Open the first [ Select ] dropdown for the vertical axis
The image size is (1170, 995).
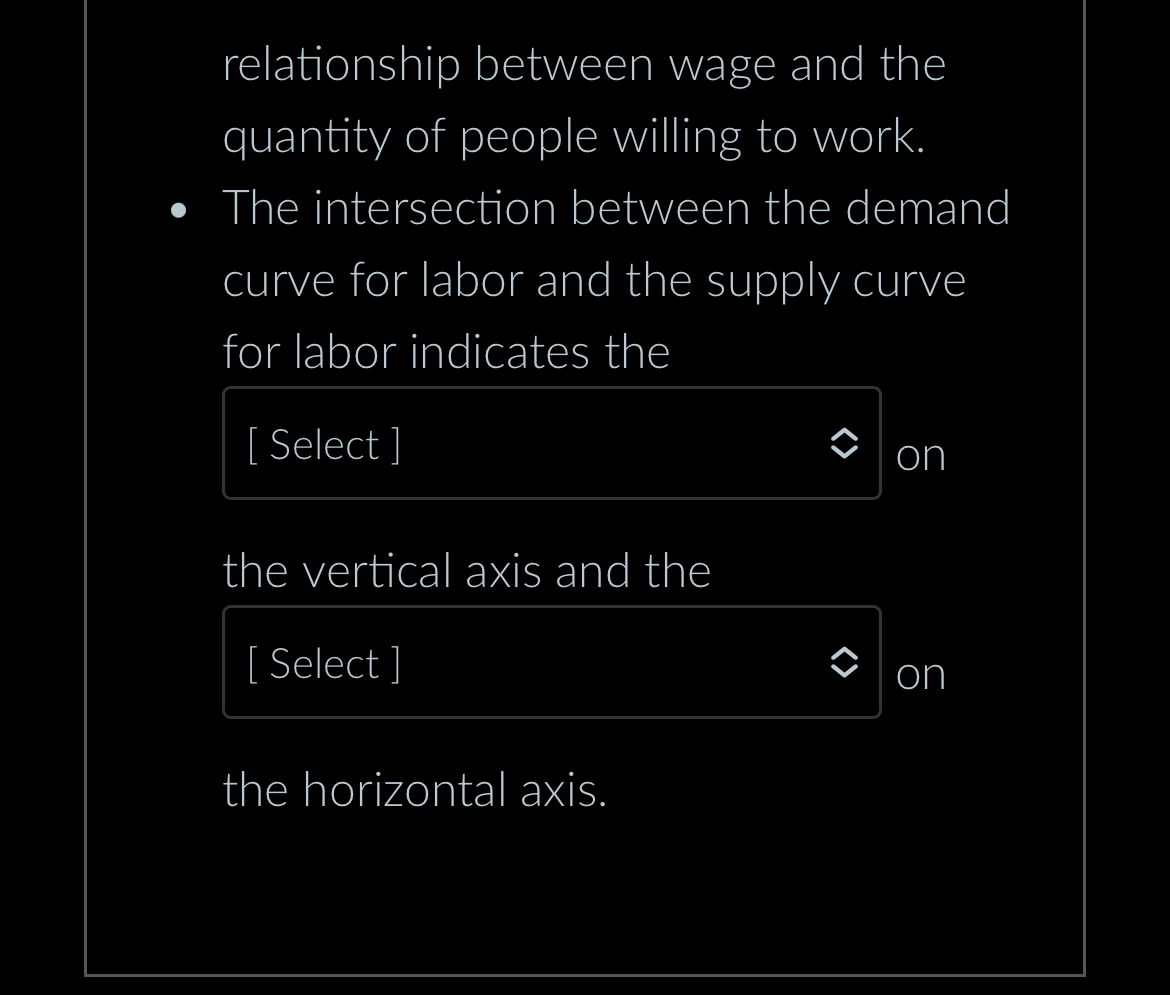coord(550,443)
